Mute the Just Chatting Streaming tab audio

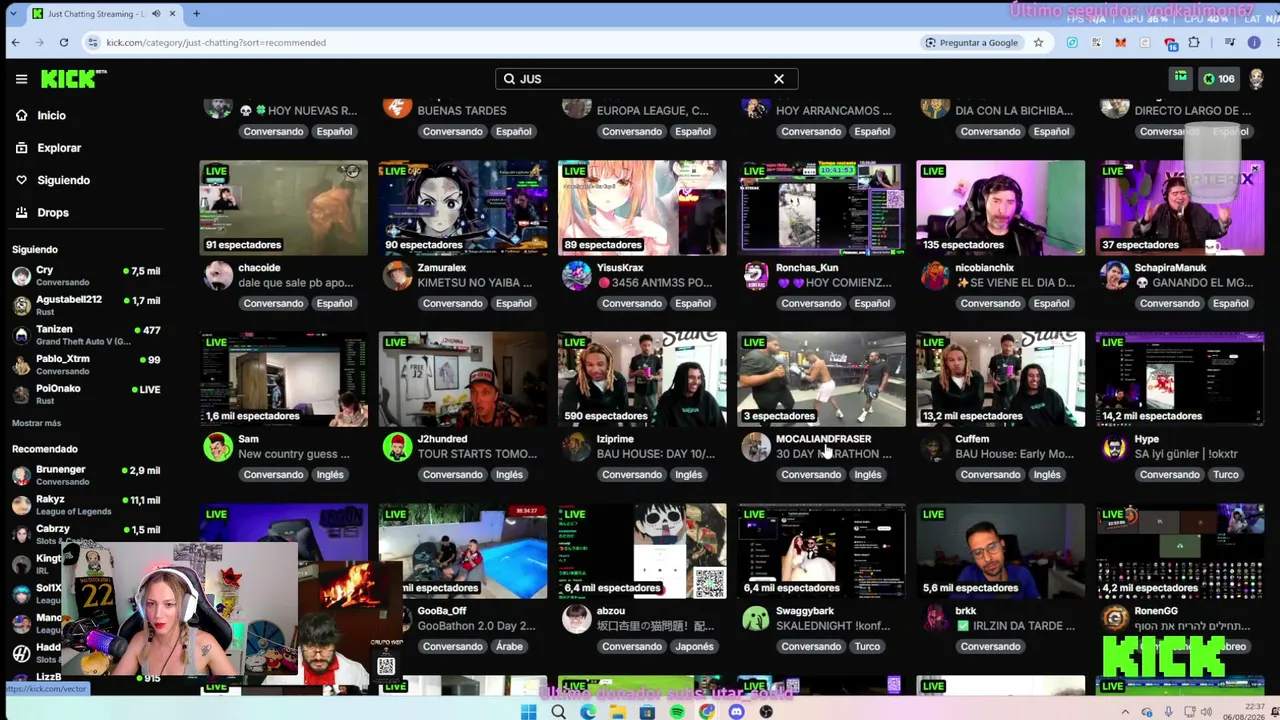(156, 14)
